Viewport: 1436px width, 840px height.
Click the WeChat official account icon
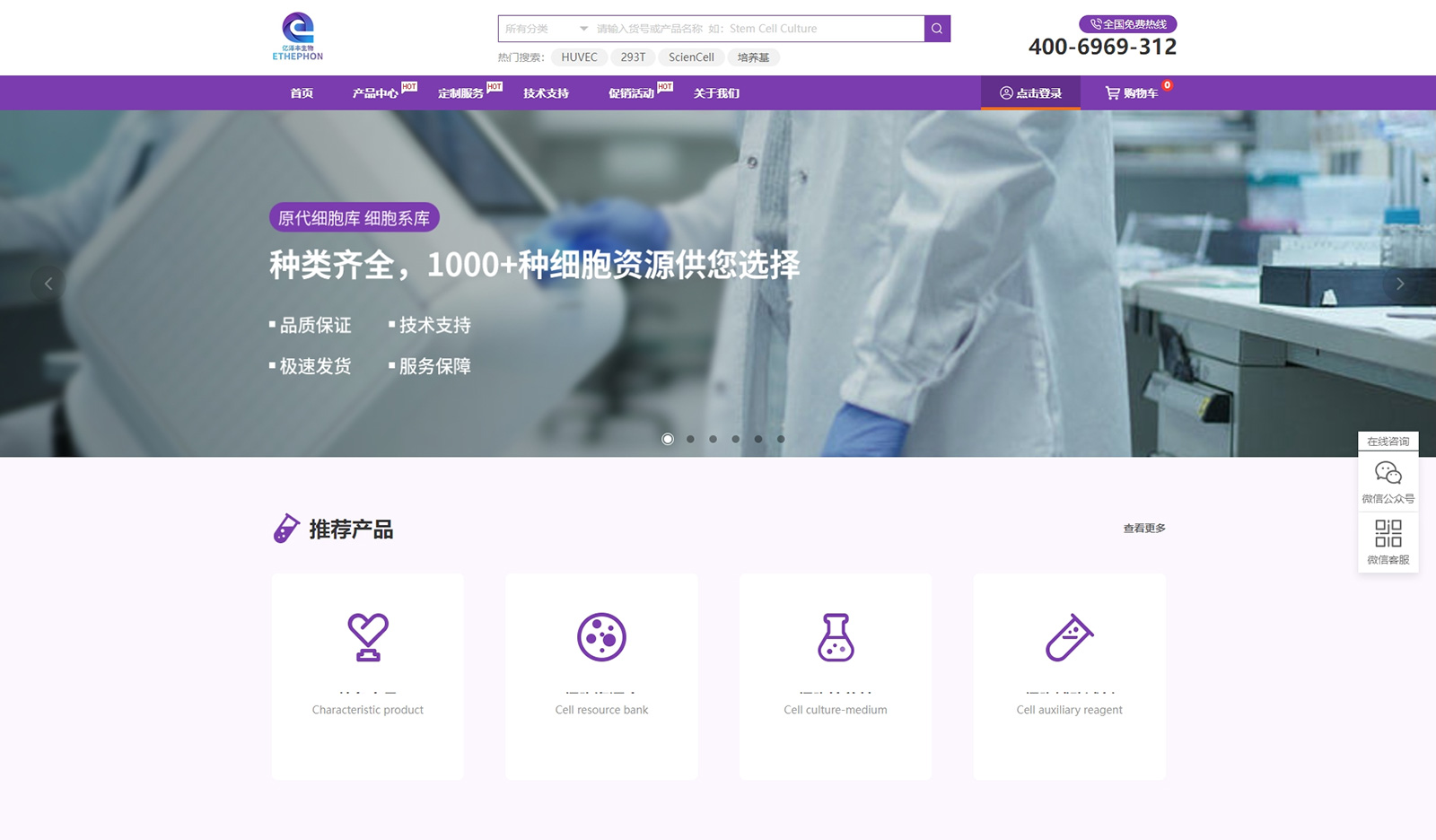click(x=1388, y=473)
